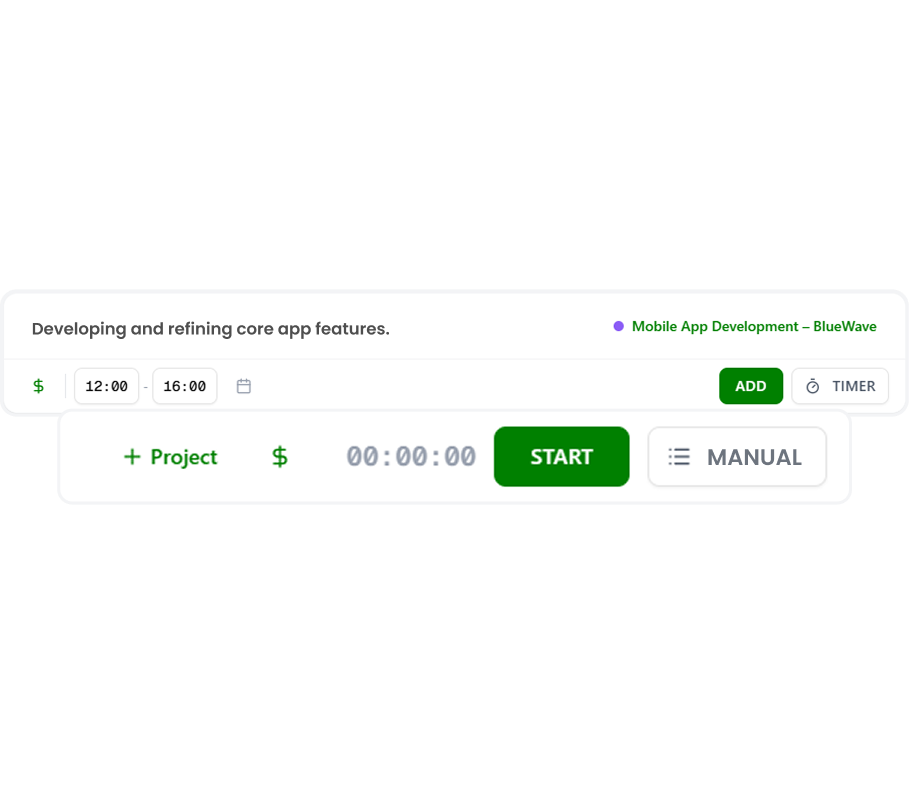Toggle billable dollar icon next to + Project
Viewport: 909px width, 797px height.
(280, 457)
